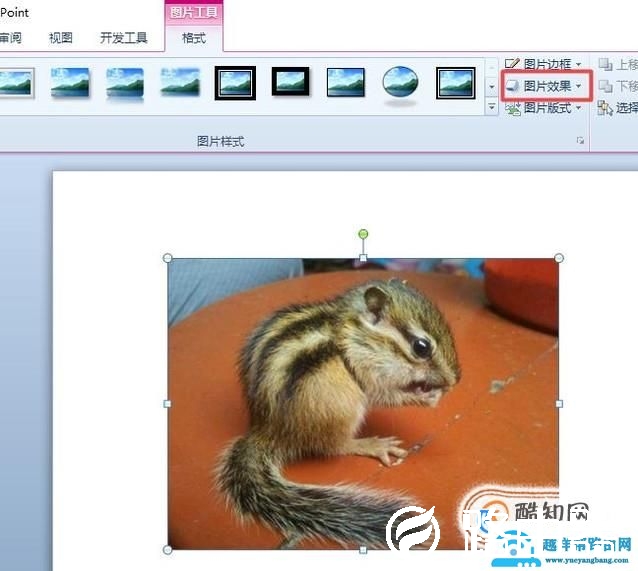Viewport: 638px width, 571px height.
Task: Open the 审阅 ribbon tab
Action: pos(10,38)
